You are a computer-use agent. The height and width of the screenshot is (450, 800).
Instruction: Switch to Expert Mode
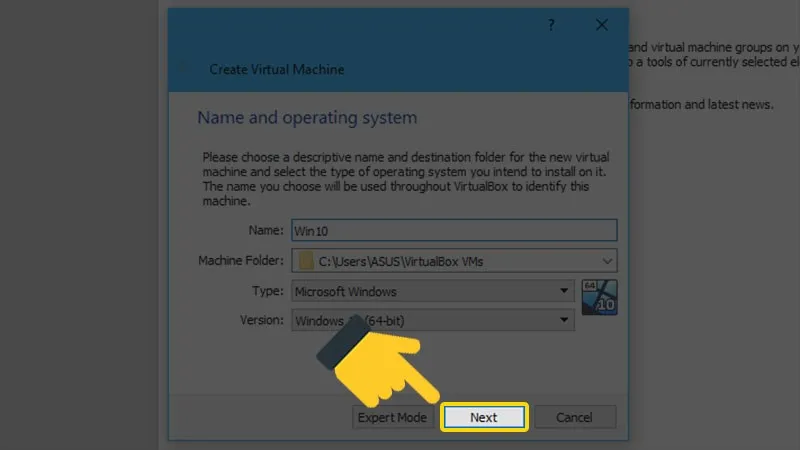(392, 418)
